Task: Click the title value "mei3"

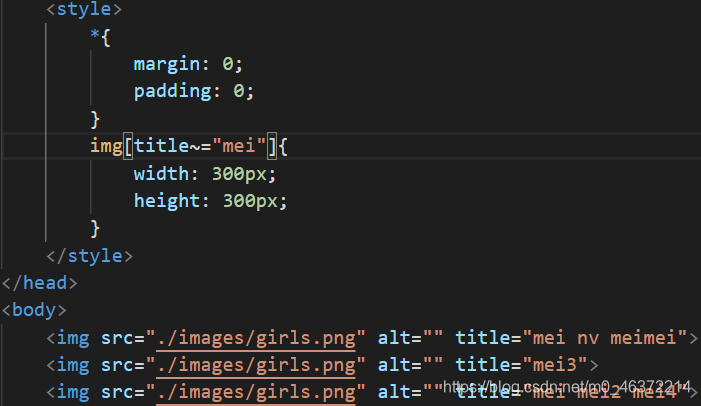Action: (554, 365)
